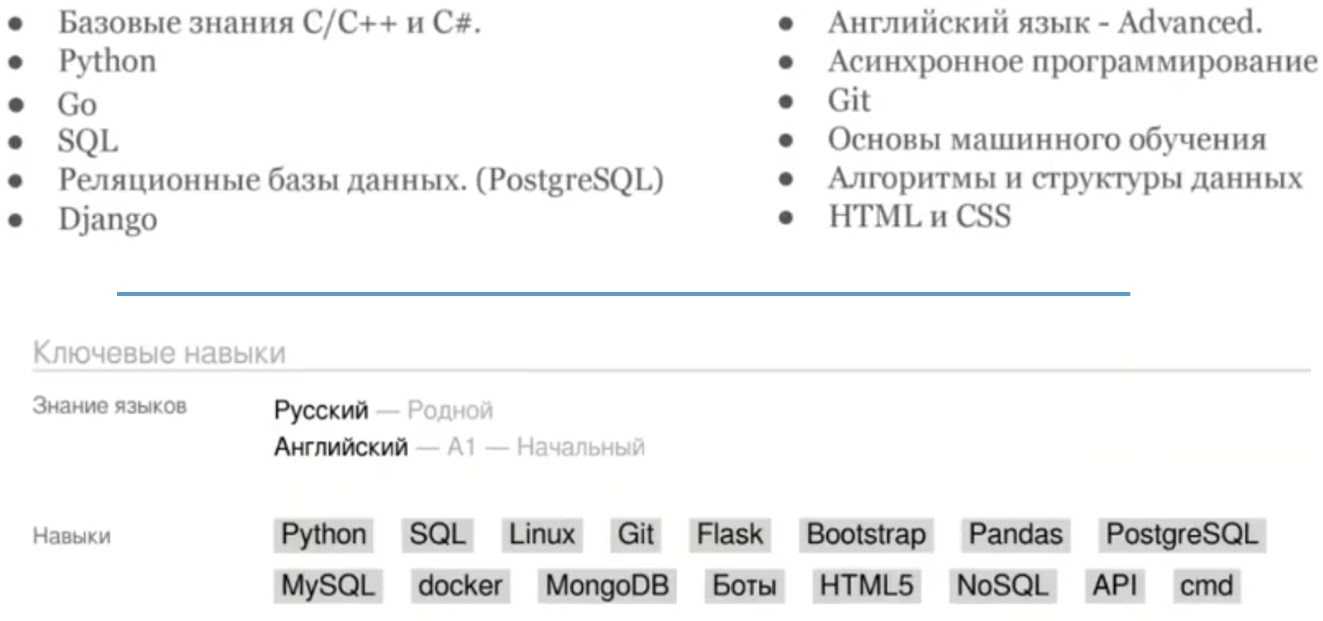
Task: Click the Linux skill tag
Action: [x=542, y=535]
